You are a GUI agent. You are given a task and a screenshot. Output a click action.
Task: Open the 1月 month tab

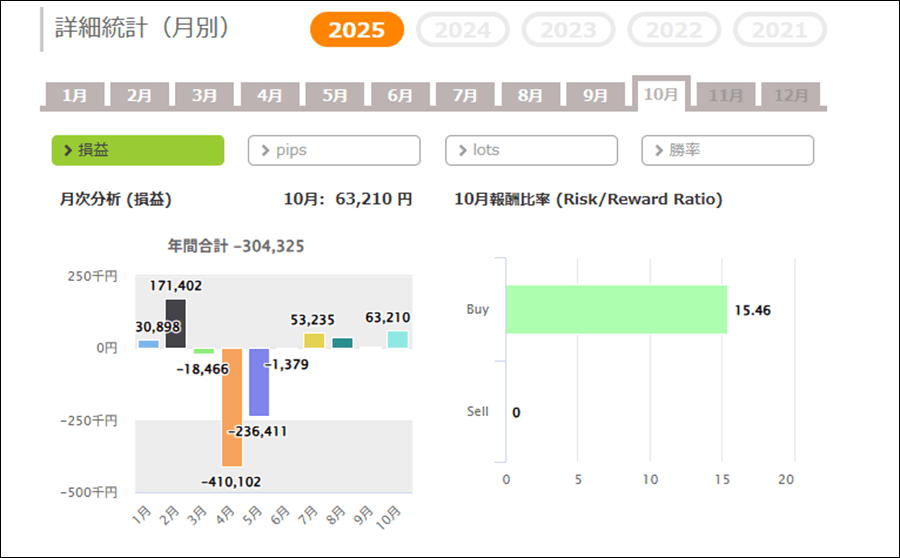[74, 95]
